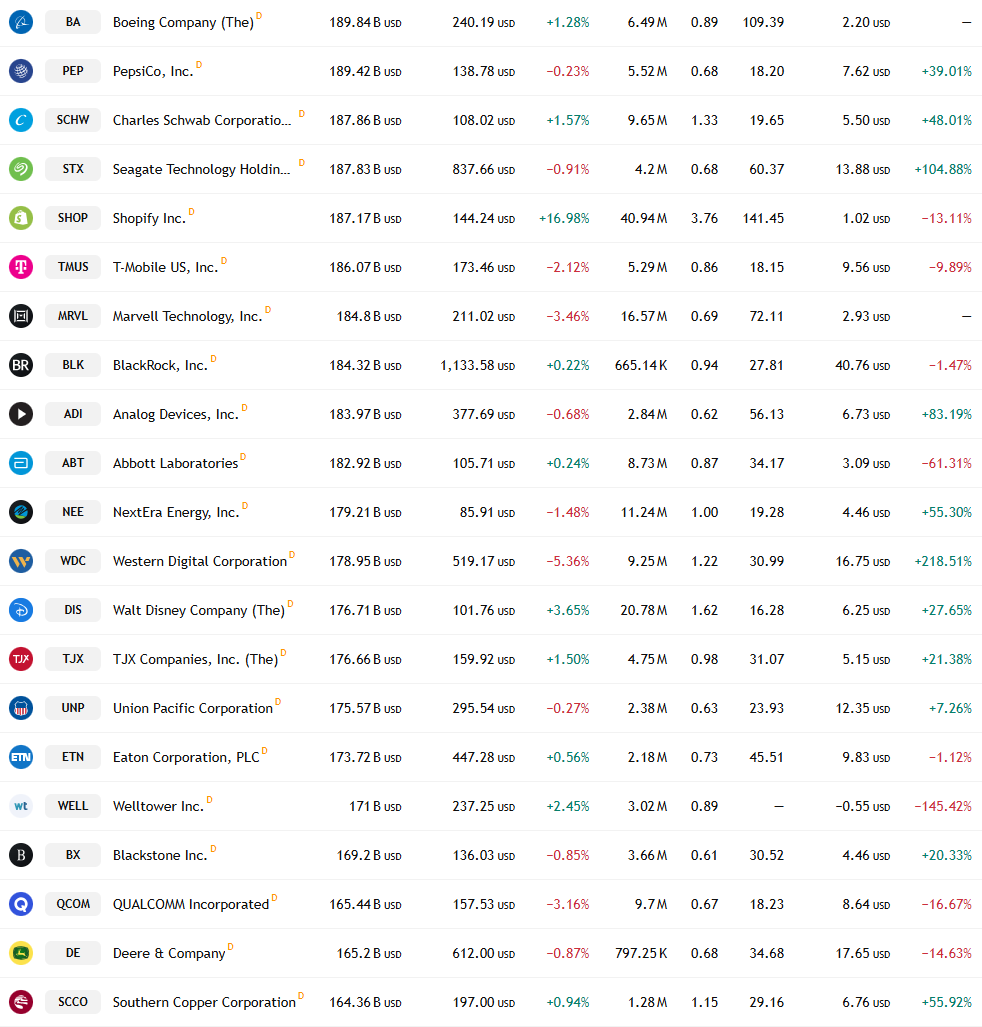Screen dimensions: 982x1027
Task: Click QUALCOMM EPS 8.64 USD
Action: pyautogui.click(x=866, y=905)
